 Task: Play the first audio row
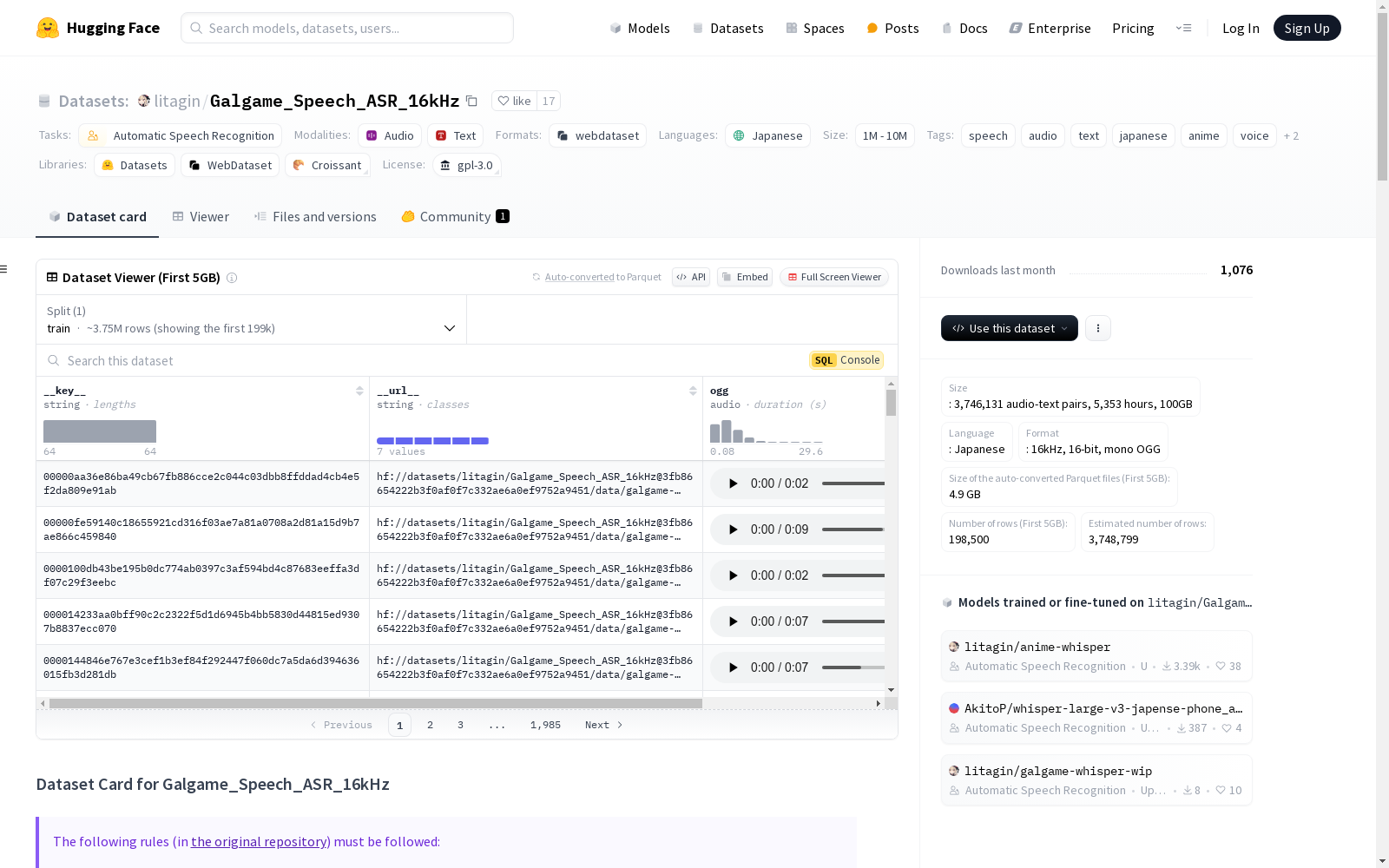[x=733, y=483]
